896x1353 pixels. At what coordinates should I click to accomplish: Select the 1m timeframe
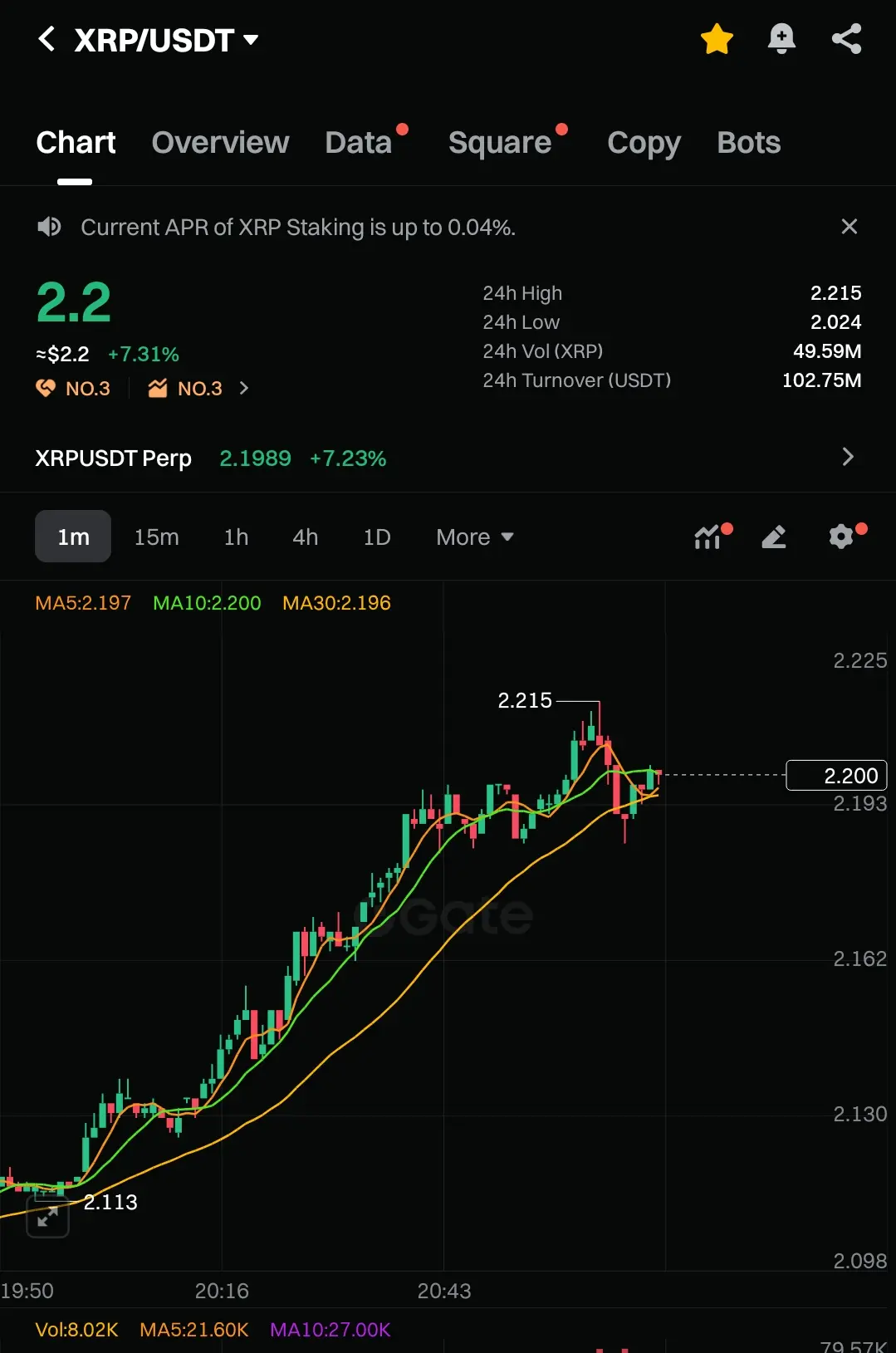point(73,537)
